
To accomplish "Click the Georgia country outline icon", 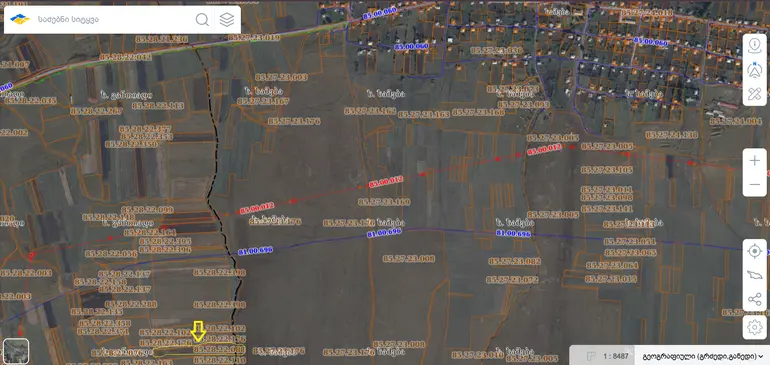I will point(754,275).
